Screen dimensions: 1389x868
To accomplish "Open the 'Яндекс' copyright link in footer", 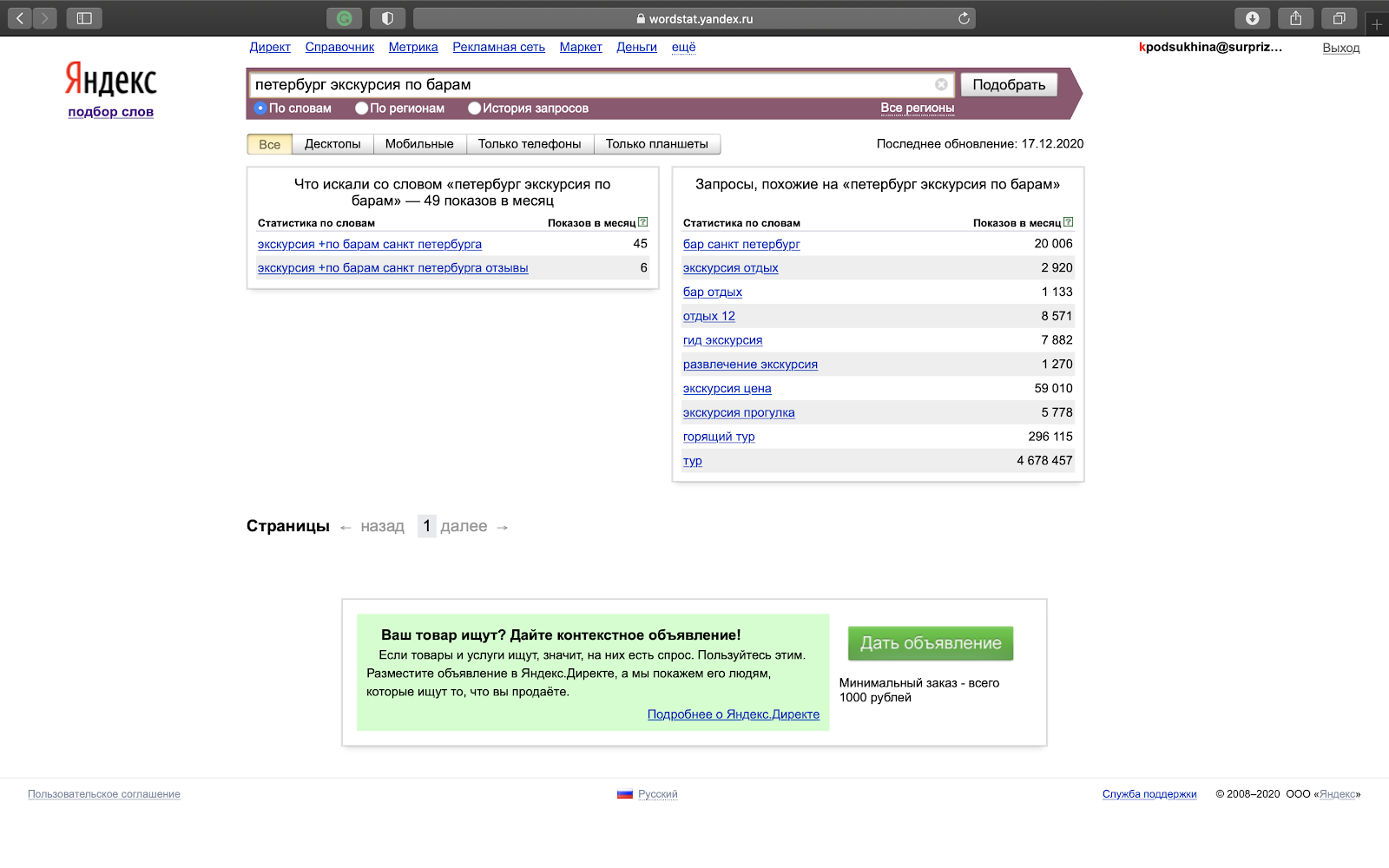I will point(1337,794).
